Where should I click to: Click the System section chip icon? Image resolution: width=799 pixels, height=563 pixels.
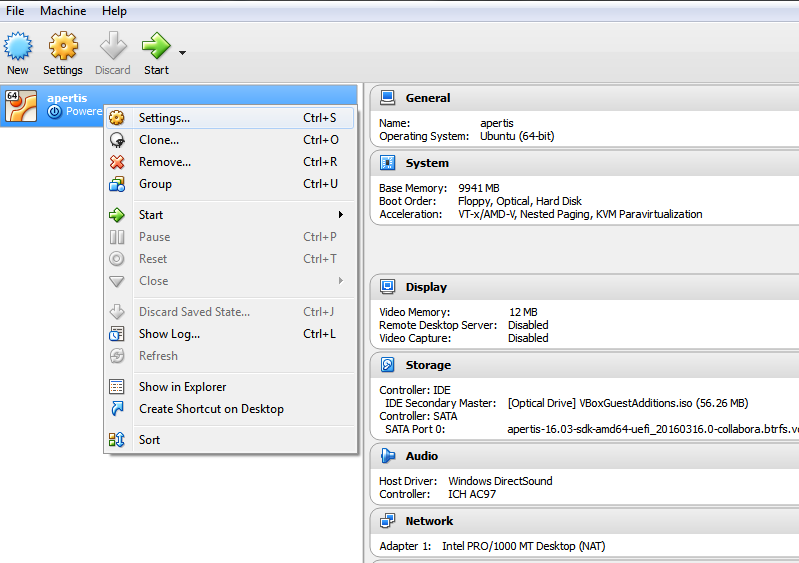pyautogui.click(x=387, y=163)
